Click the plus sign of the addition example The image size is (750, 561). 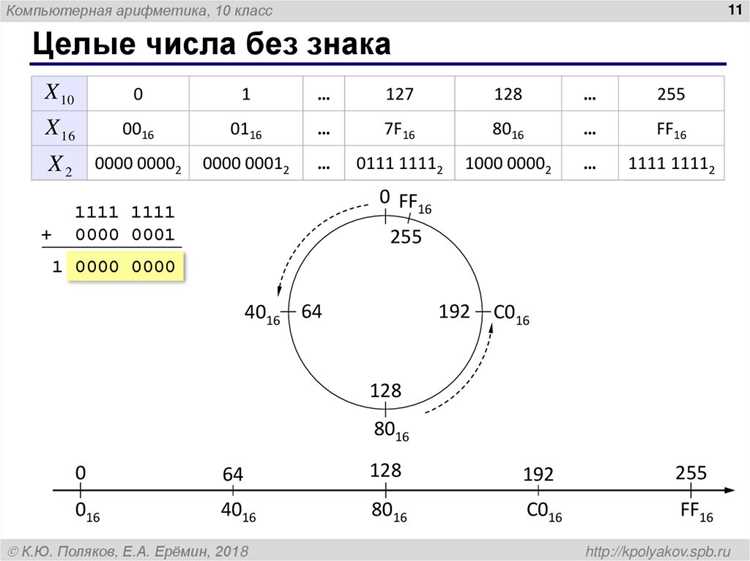coord(46,234)
